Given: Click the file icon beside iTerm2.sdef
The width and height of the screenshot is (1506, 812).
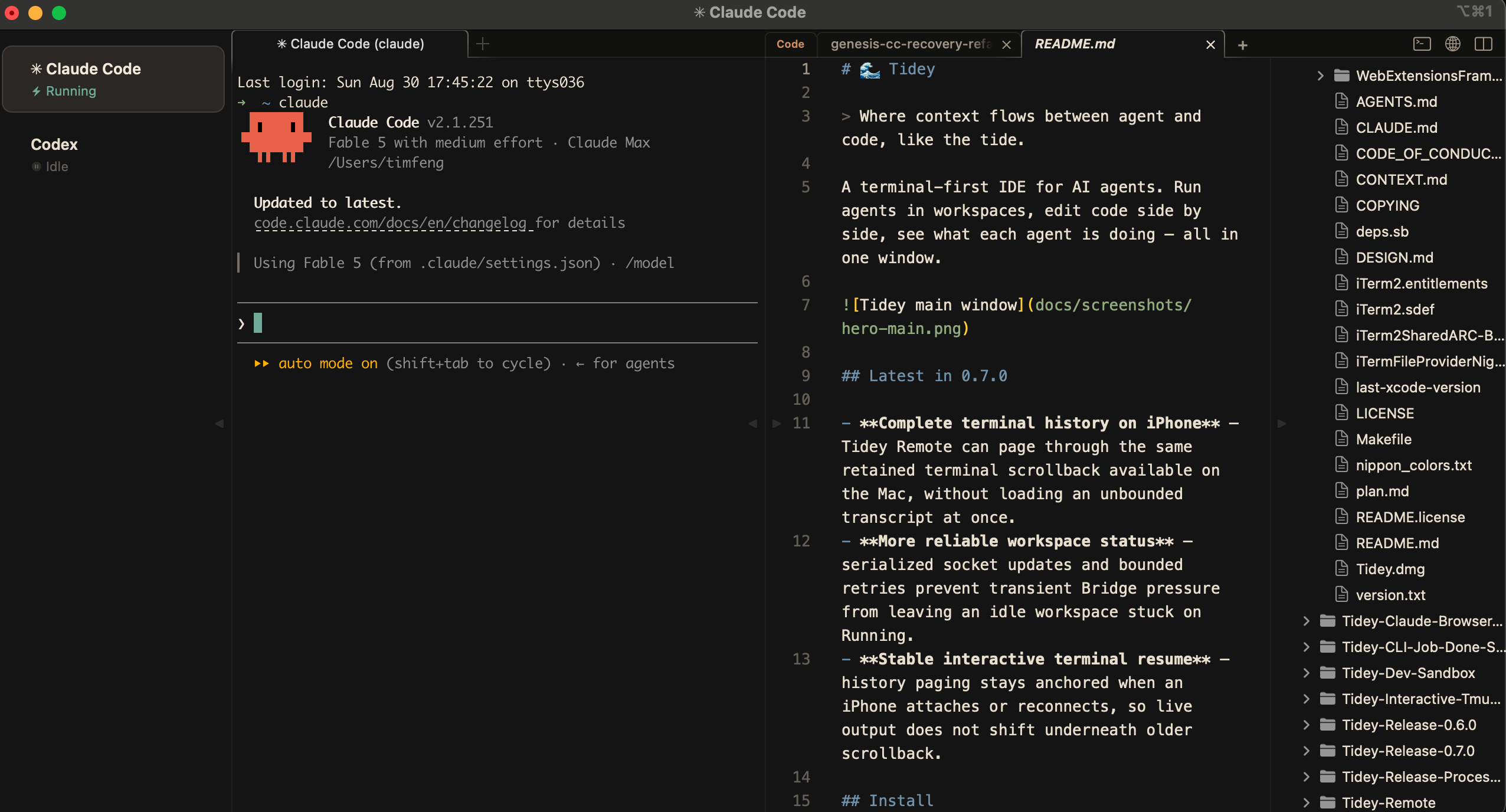Looking at the screenshot, I should click(x=1342, y=309).
